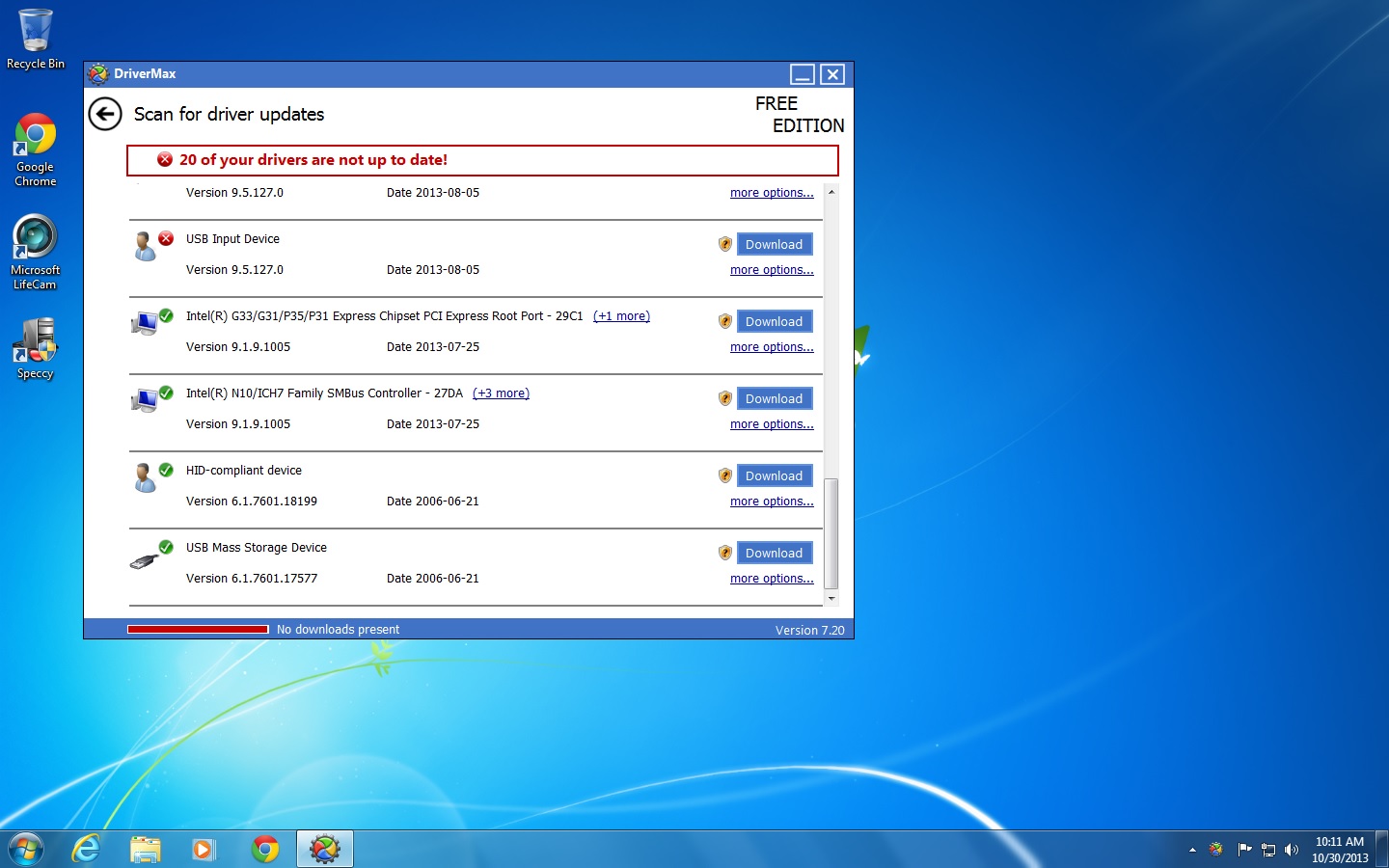Go back using the back arrow icon
Image resolution: width=1389 pixels, height=868 pixels.
click(105, 114)
